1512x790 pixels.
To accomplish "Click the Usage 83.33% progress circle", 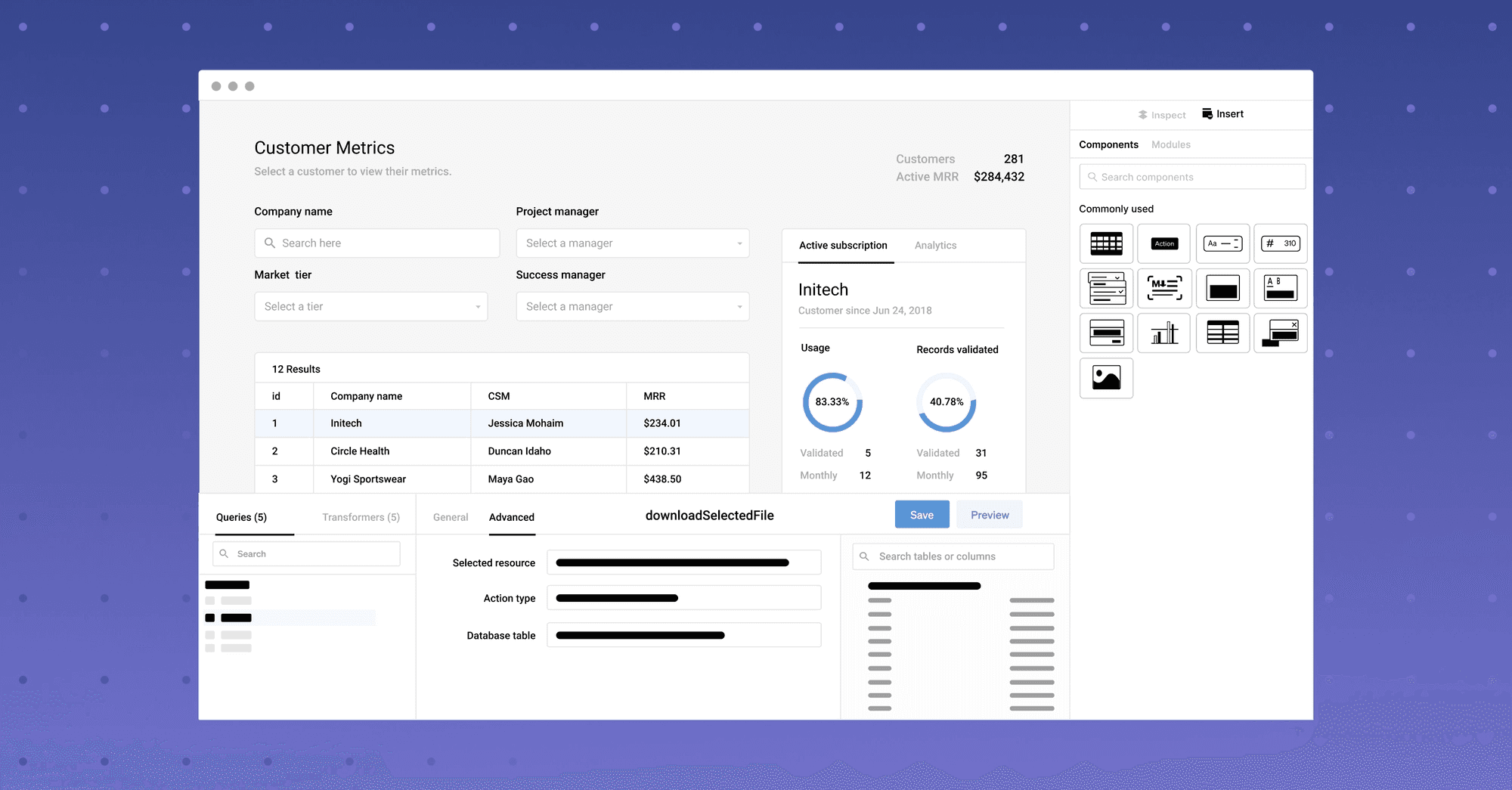I will pyautogui.click(x=832, y=402).
